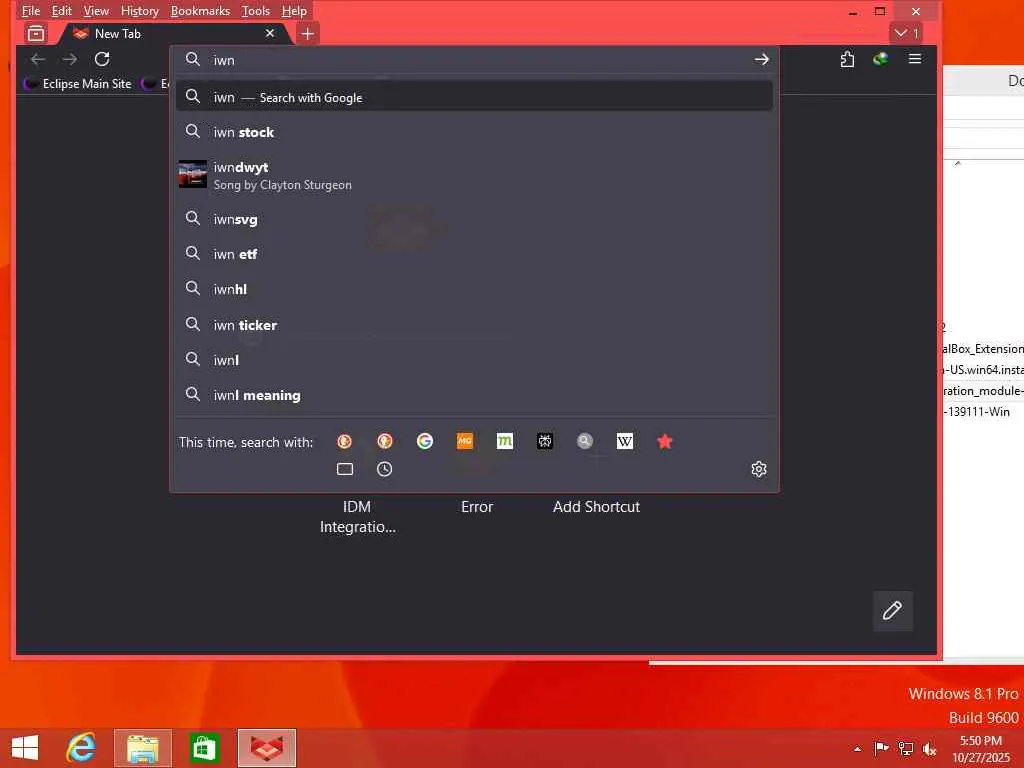Search this time with the black robot-icon engine
This screenshot has height=768, width=1024.
[545, 441]
